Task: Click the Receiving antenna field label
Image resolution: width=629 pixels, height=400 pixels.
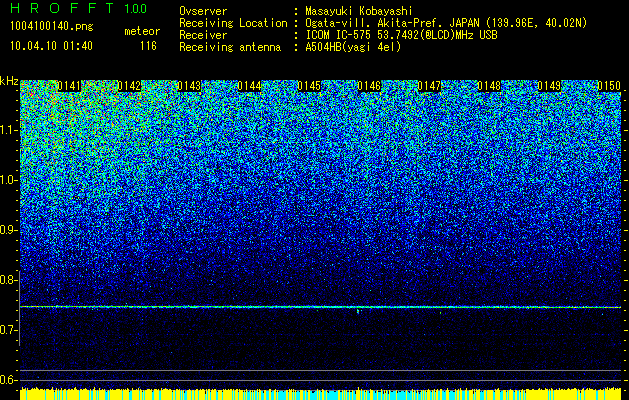Action: pyautogui.click(x=230, y=47)
